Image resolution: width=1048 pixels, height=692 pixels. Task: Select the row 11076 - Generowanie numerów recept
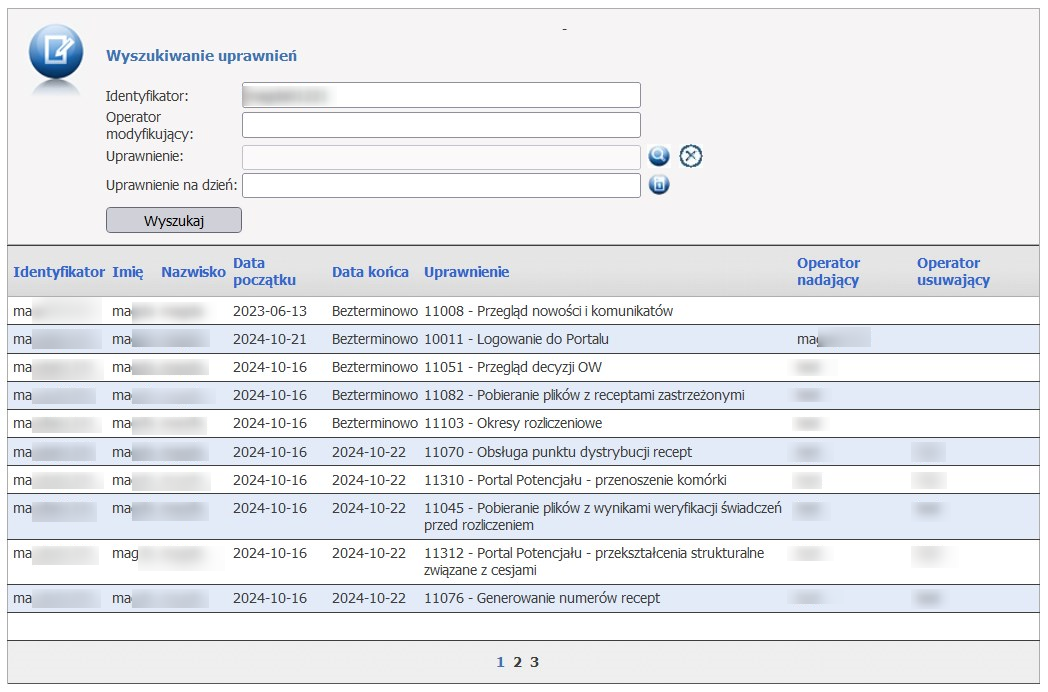(x=542, y=599)
